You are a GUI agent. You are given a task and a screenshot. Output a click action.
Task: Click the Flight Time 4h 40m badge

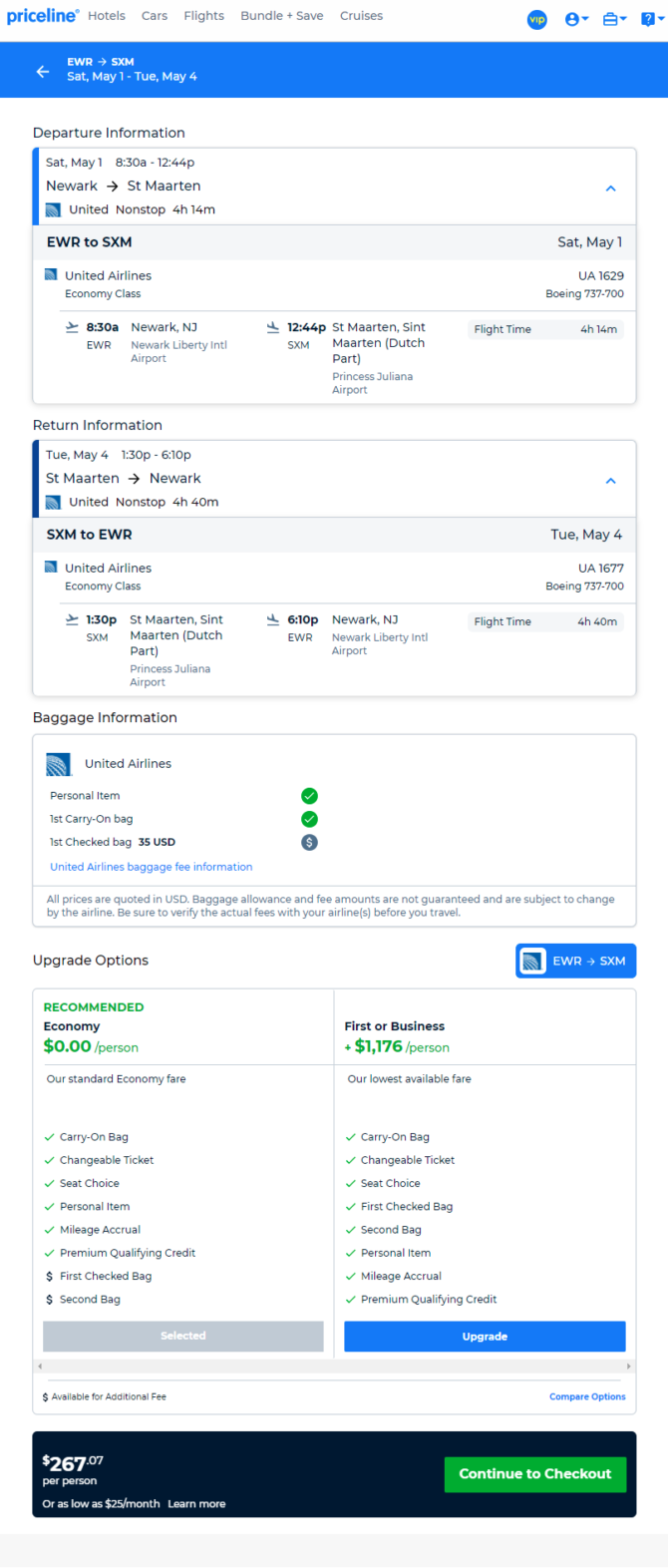coord(545,621)
